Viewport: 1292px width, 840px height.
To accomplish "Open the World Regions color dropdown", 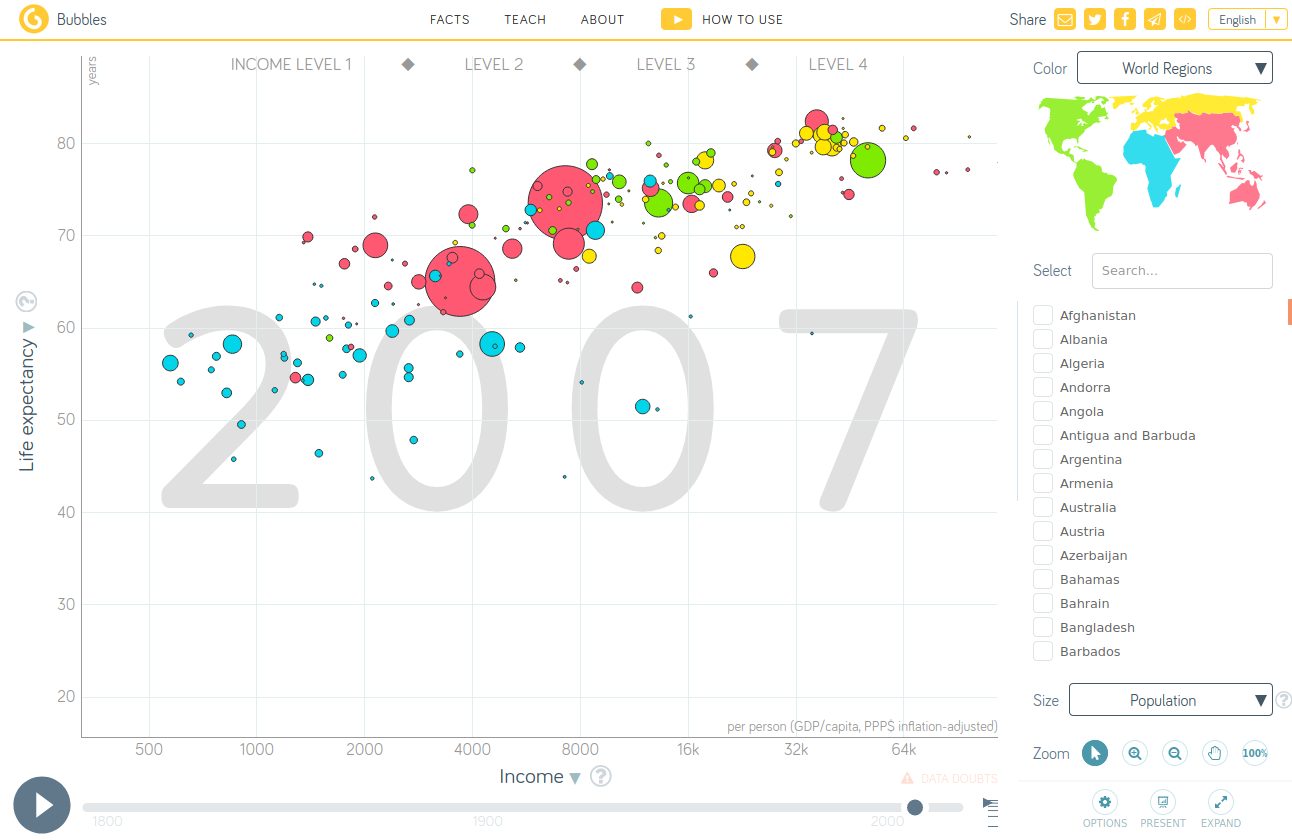I will (x=1174, y=68).
